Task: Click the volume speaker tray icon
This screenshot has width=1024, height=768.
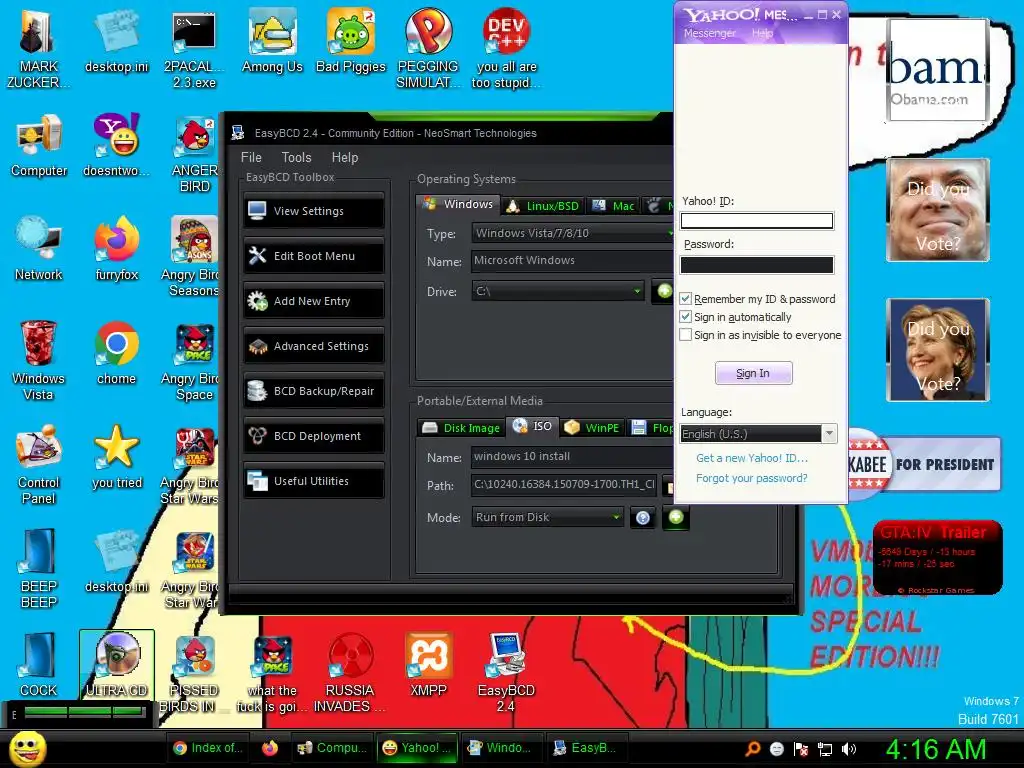Action: (x=849, y=749)
